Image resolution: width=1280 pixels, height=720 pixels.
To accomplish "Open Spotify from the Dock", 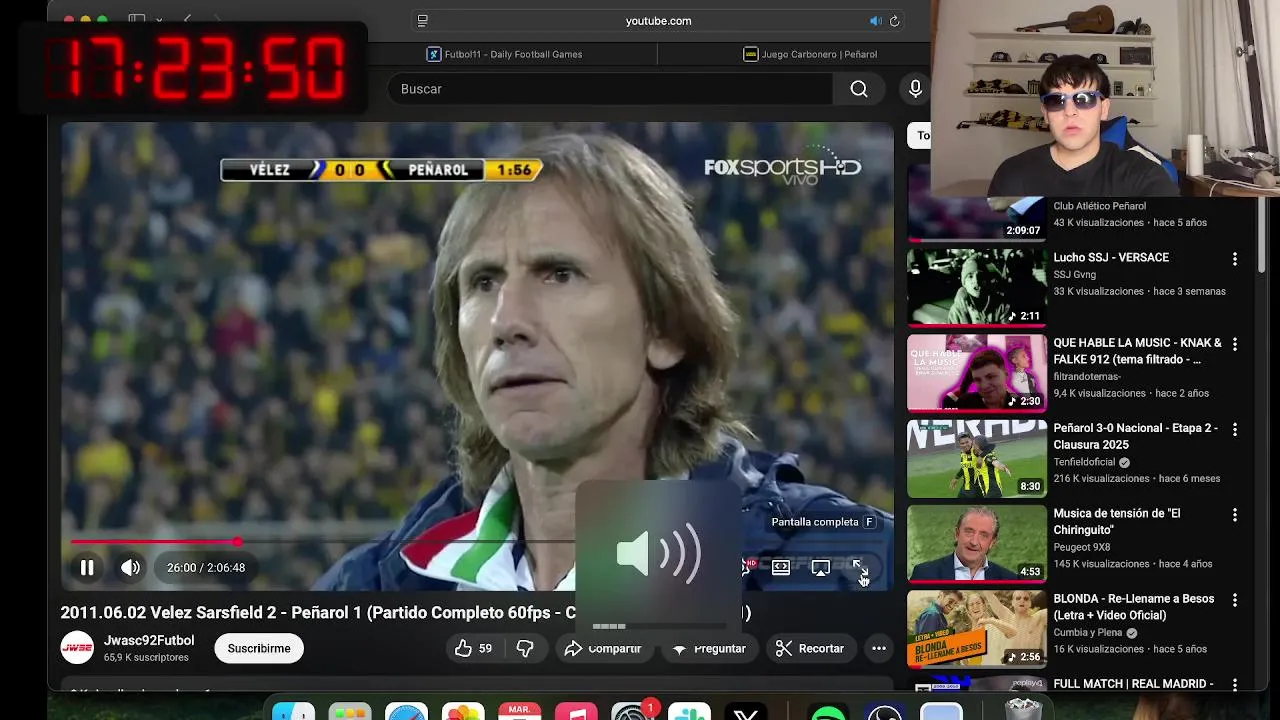I will coord(828,712).
